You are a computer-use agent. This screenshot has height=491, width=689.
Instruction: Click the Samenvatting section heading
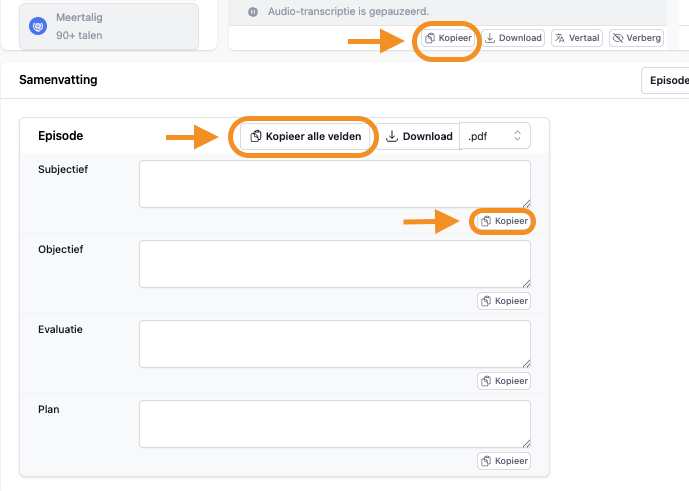pos(58,80)
